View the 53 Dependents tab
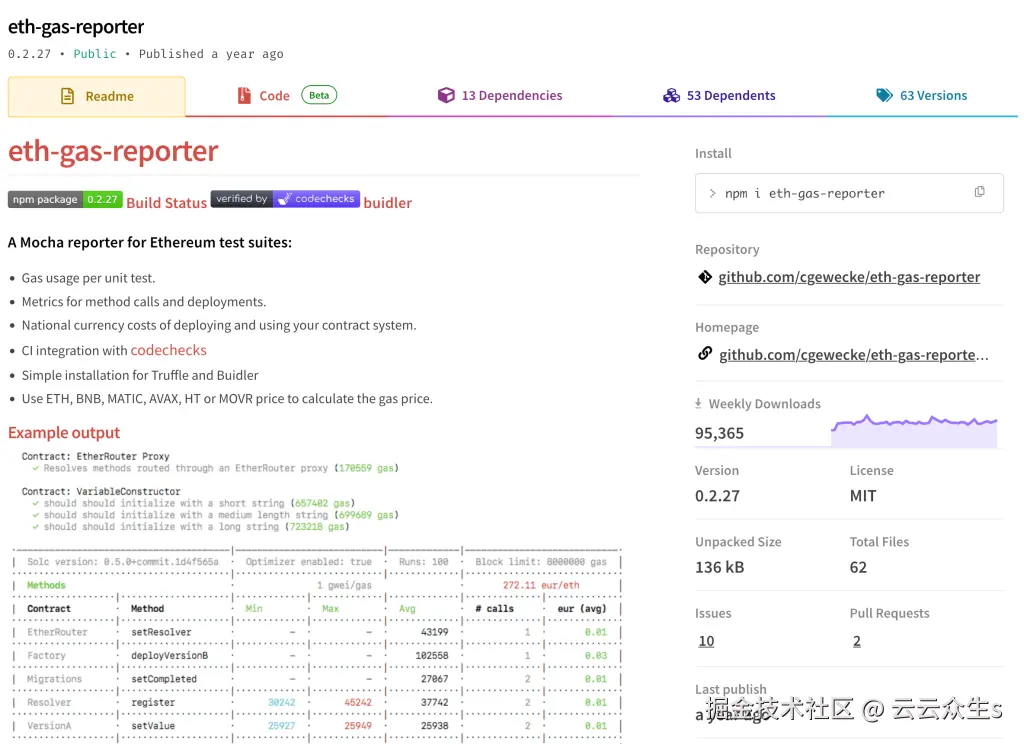The height and width of the screenshot is (744, 1024). click(x=719, y=96)
